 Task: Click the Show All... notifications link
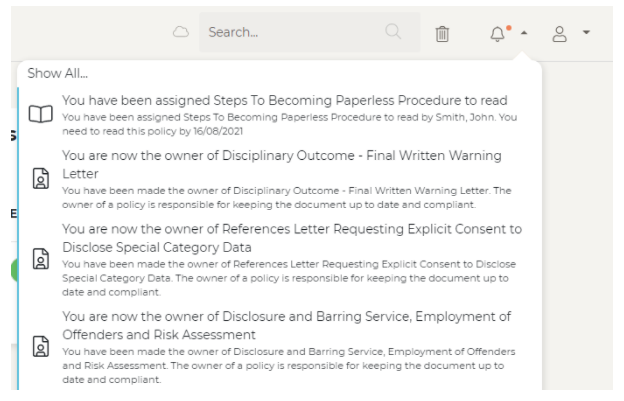tap(57, 73)
